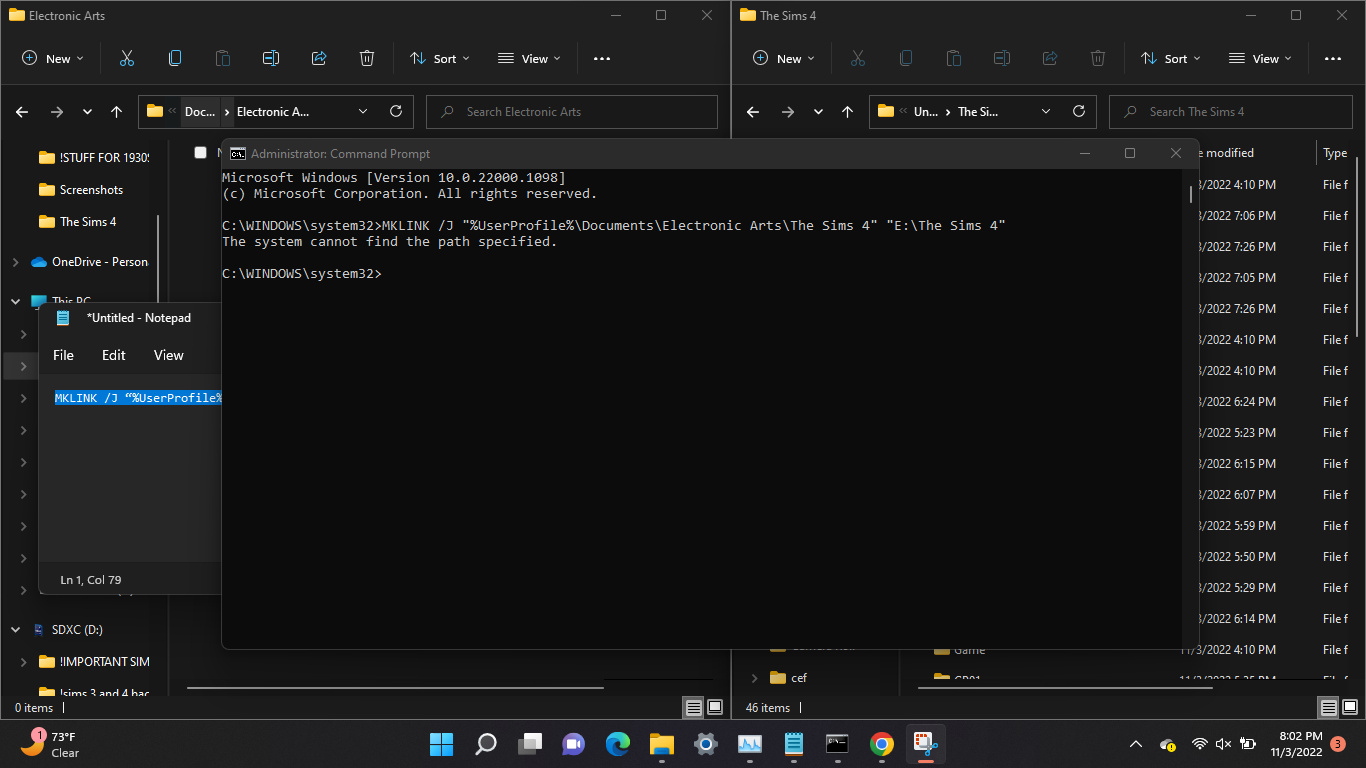Open New dropdown in Electronic Arts window
This screenshot has width=1366, height=768.
(x=53, y=59)
